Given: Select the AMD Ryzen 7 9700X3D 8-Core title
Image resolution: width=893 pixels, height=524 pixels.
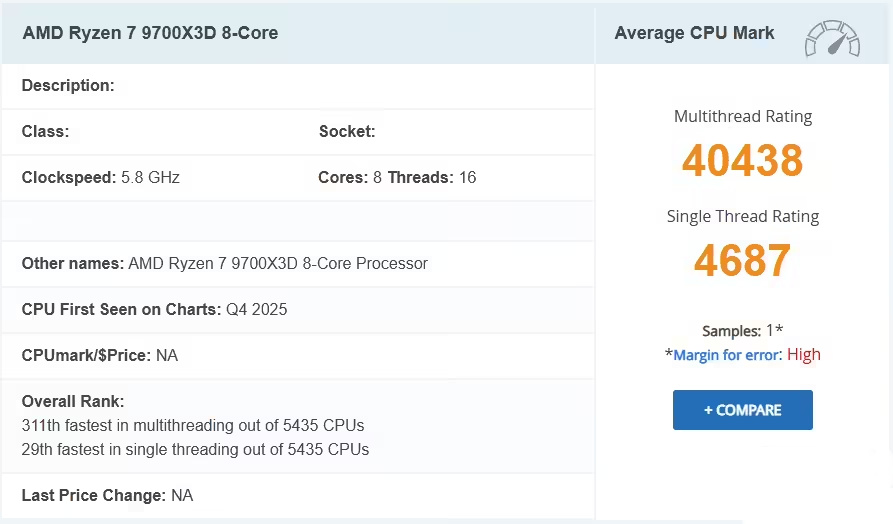Looking at the screenshot, I should (150, 33).
